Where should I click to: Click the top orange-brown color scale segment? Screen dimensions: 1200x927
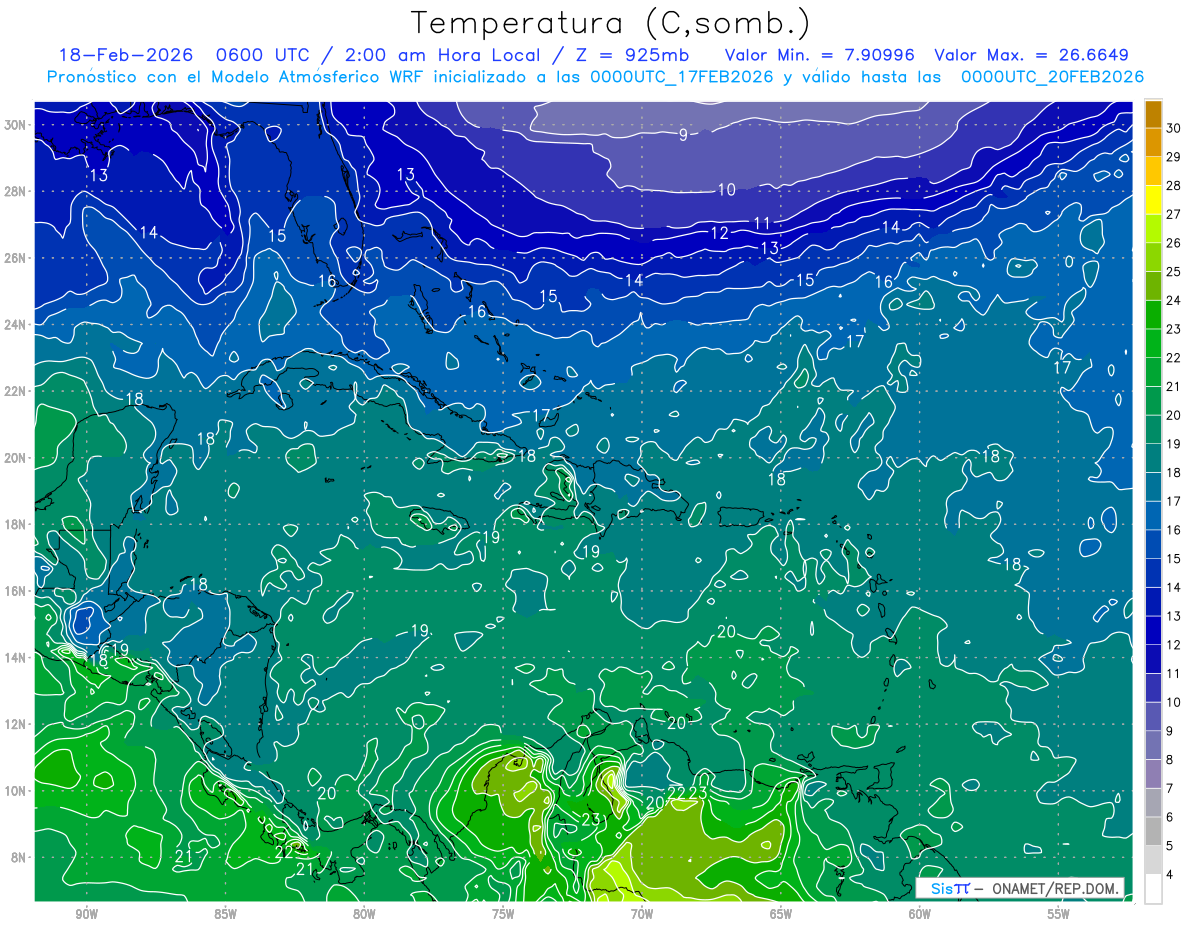[x=1153, y=114]
